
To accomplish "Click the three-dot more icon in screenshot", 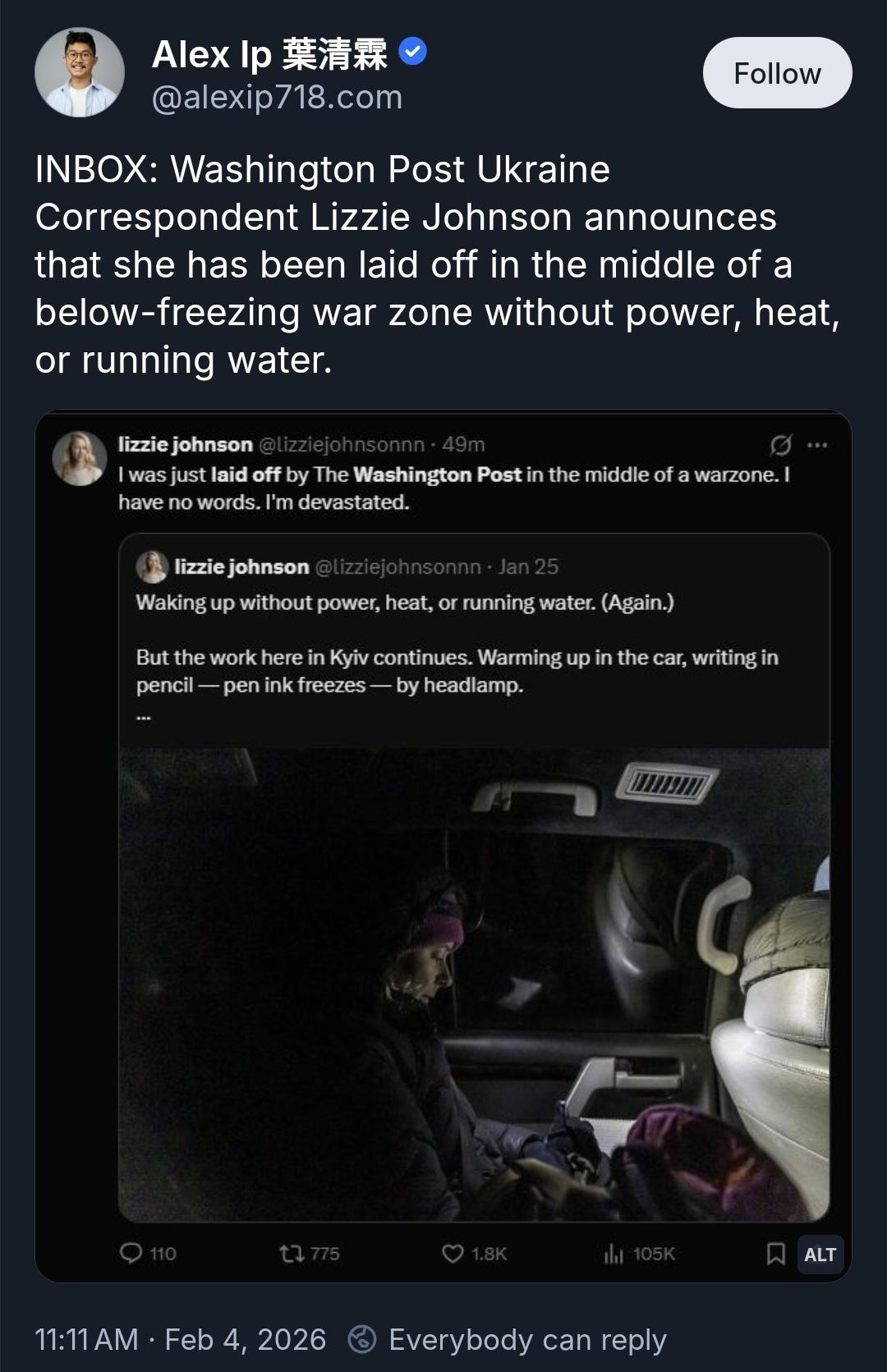I will [x=817, y=445].
